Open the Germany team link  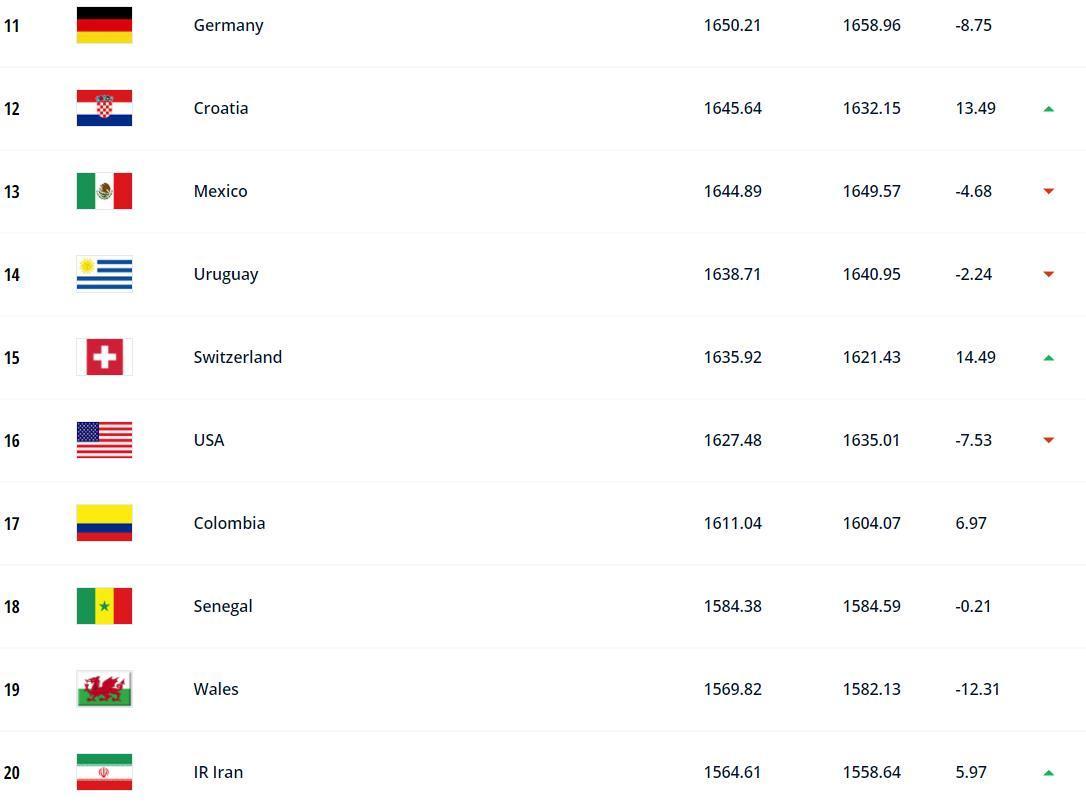click(x=229, y=26)
